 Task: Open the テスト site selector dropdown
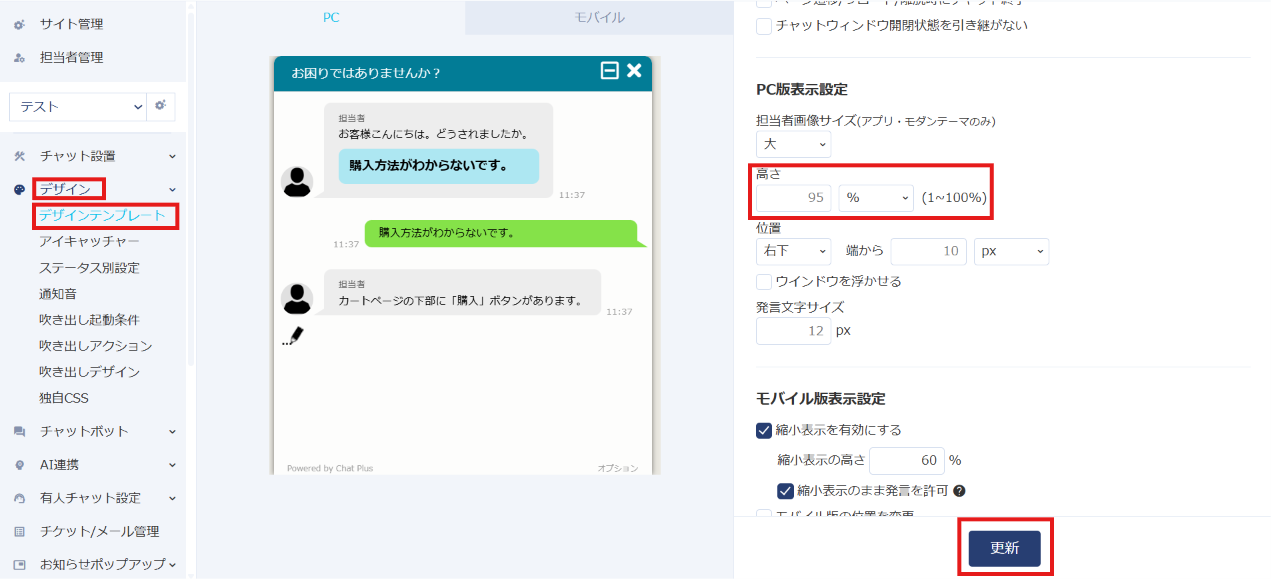click(78, 106)
